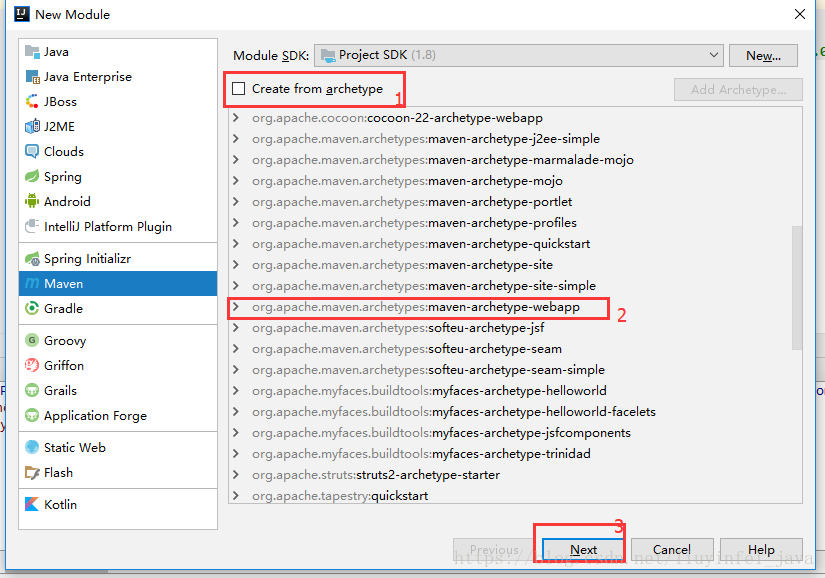Click the Spring Initializr icon

pos(32,258)
